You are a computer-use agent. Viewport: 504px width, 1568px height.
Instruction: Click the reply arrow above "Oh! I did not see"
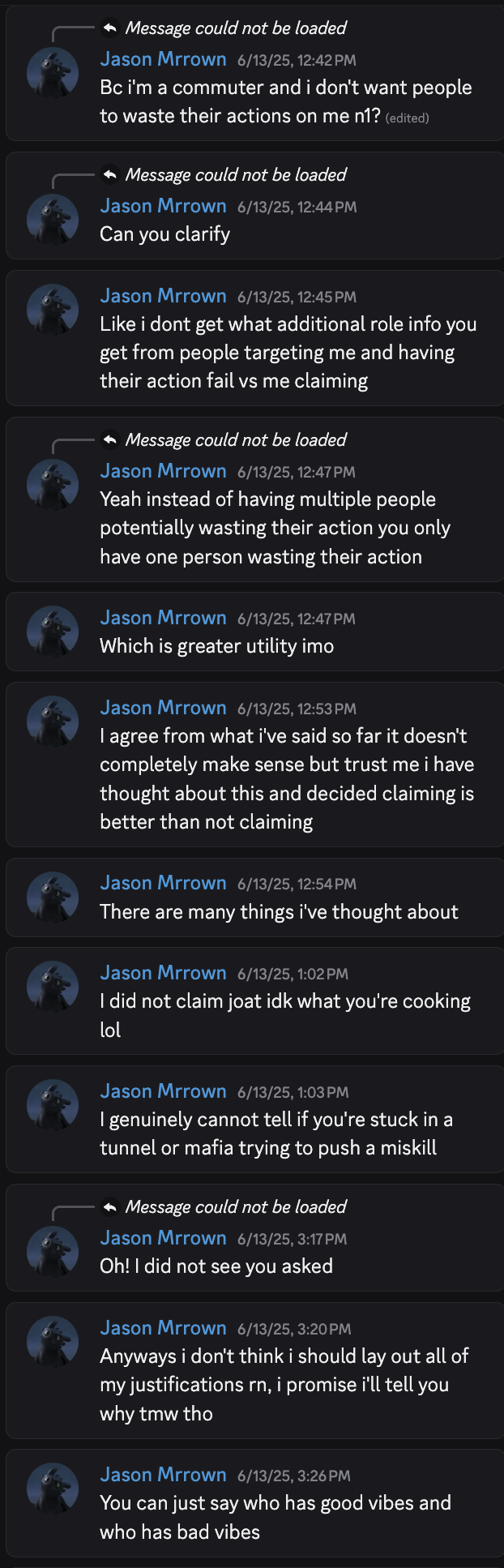pos(110,1207)
